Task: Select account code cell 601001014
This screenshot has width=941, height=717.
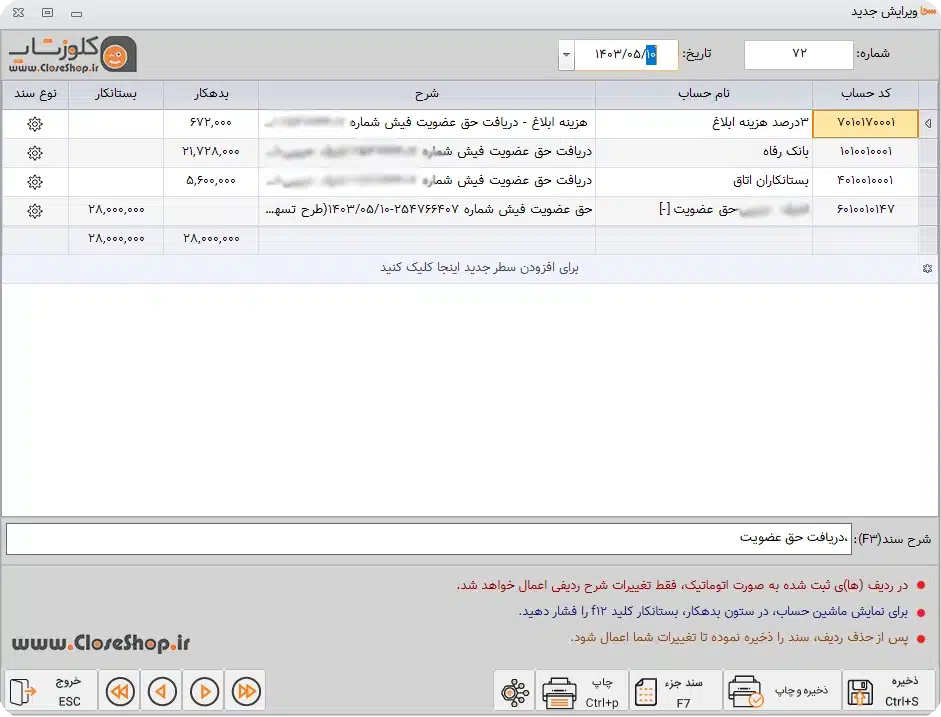Action: (865, 210)
